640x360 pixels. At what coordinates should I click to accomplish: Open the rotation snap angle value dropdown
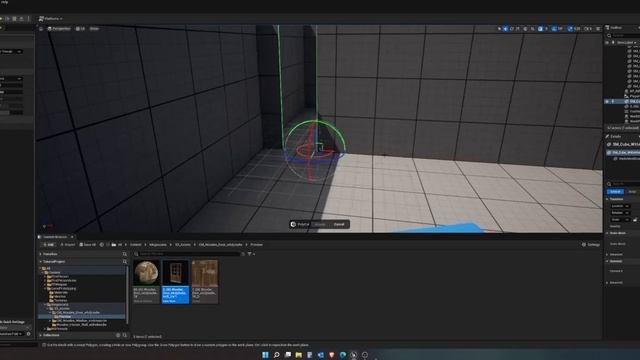click(x=560, y=29)
